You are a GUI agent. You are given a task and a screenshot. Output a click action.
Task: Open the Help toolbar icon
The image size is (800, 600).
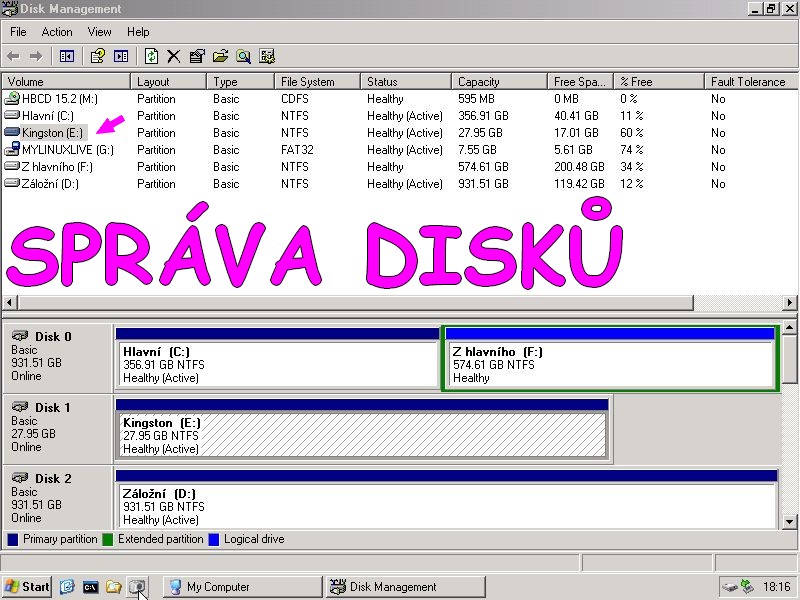click(97, 56)
